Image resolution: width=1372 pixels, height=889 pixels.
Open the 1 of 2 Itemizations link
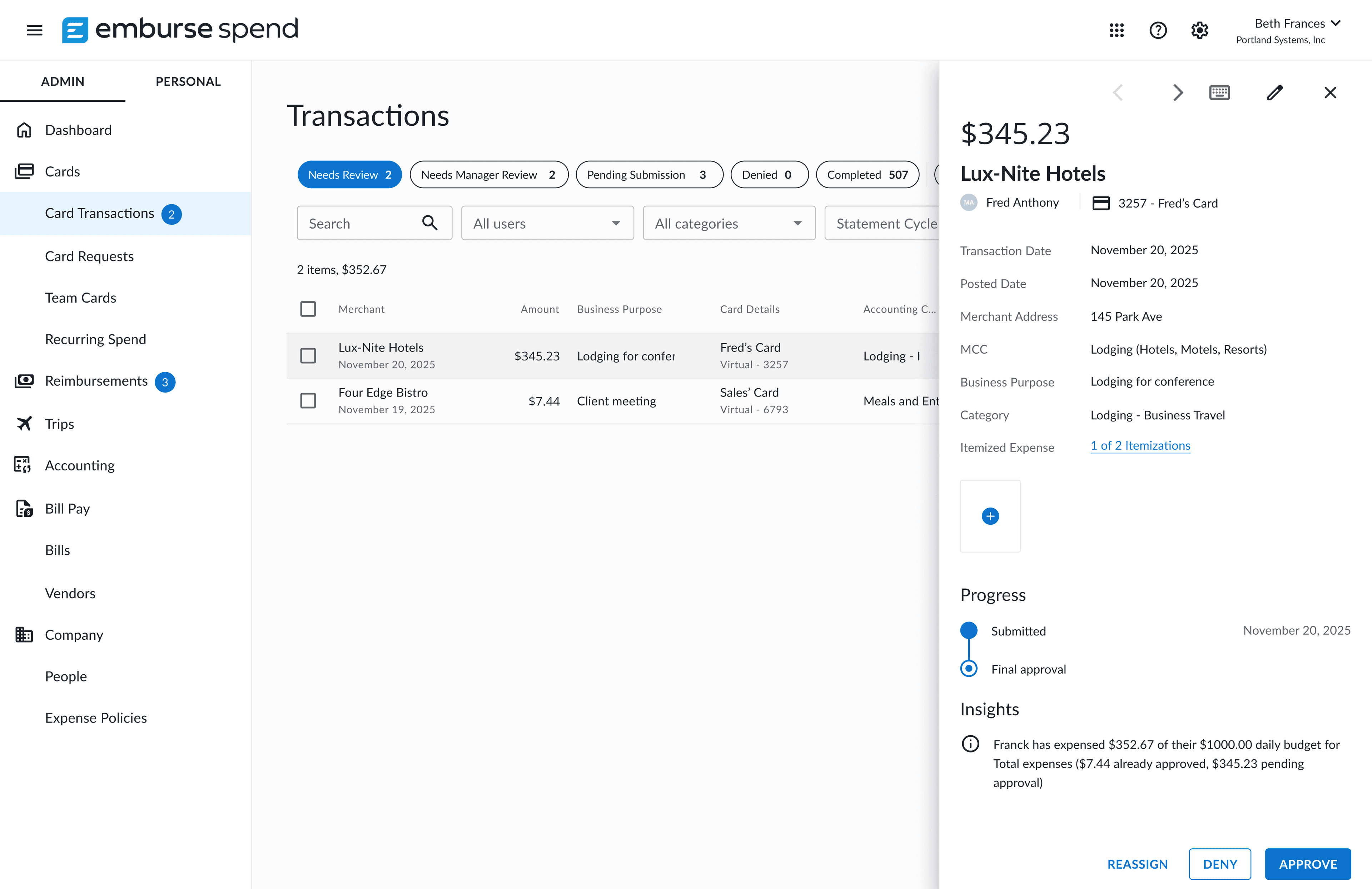coord(1140,446)
